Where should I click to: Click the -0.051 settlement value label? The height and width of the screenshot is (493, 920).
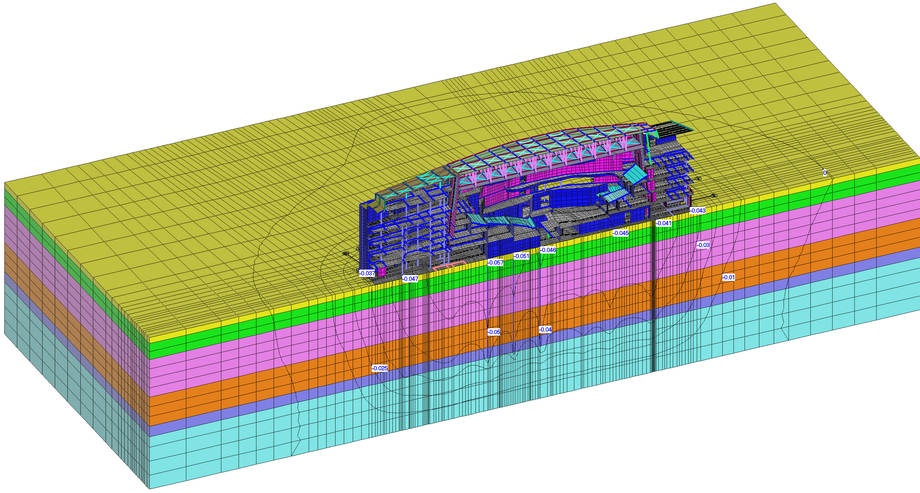tap(521, 256)
